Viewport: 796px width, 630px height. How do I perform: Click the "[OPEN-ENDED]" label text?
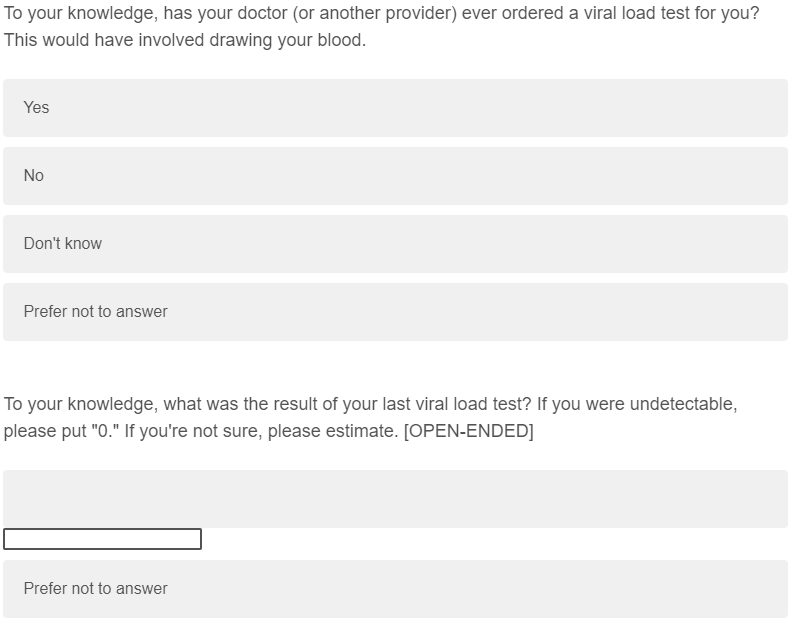(468, 432)
